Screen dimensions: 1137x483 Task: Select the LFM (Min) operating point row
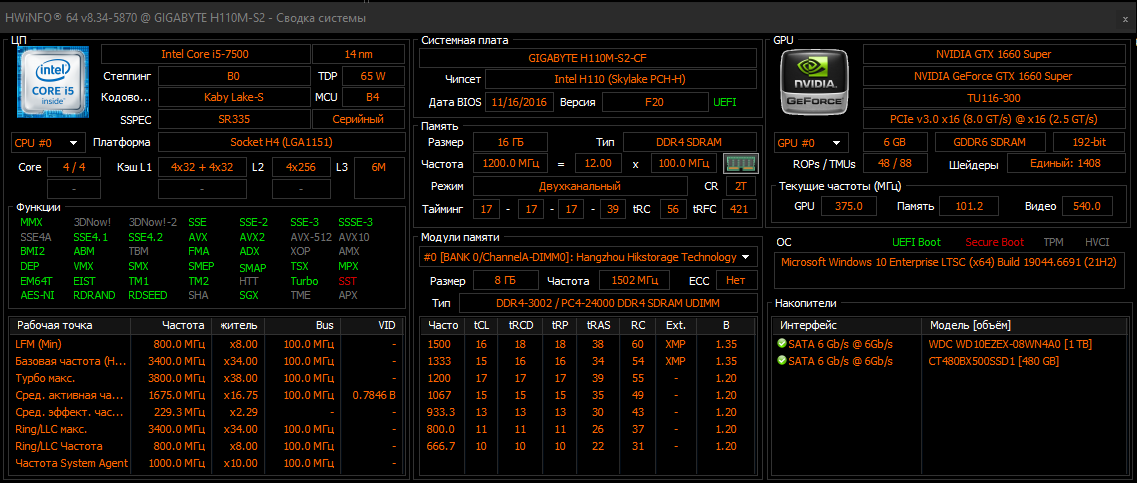tap(207, 344)
